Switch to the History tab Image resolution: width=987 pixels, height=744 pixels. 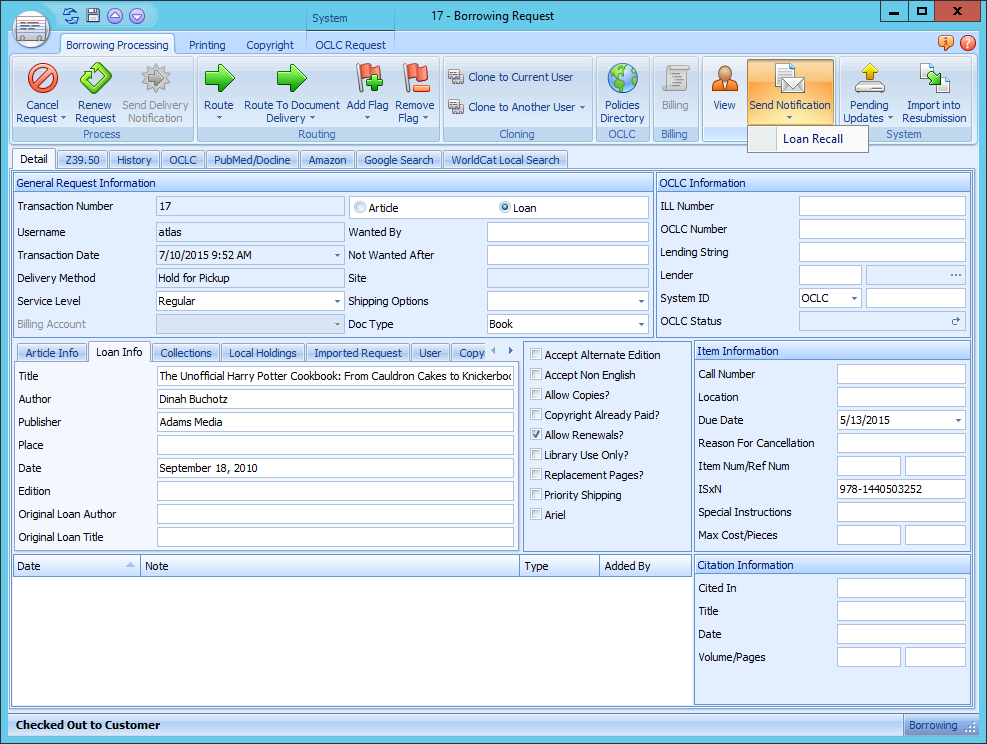134,159
